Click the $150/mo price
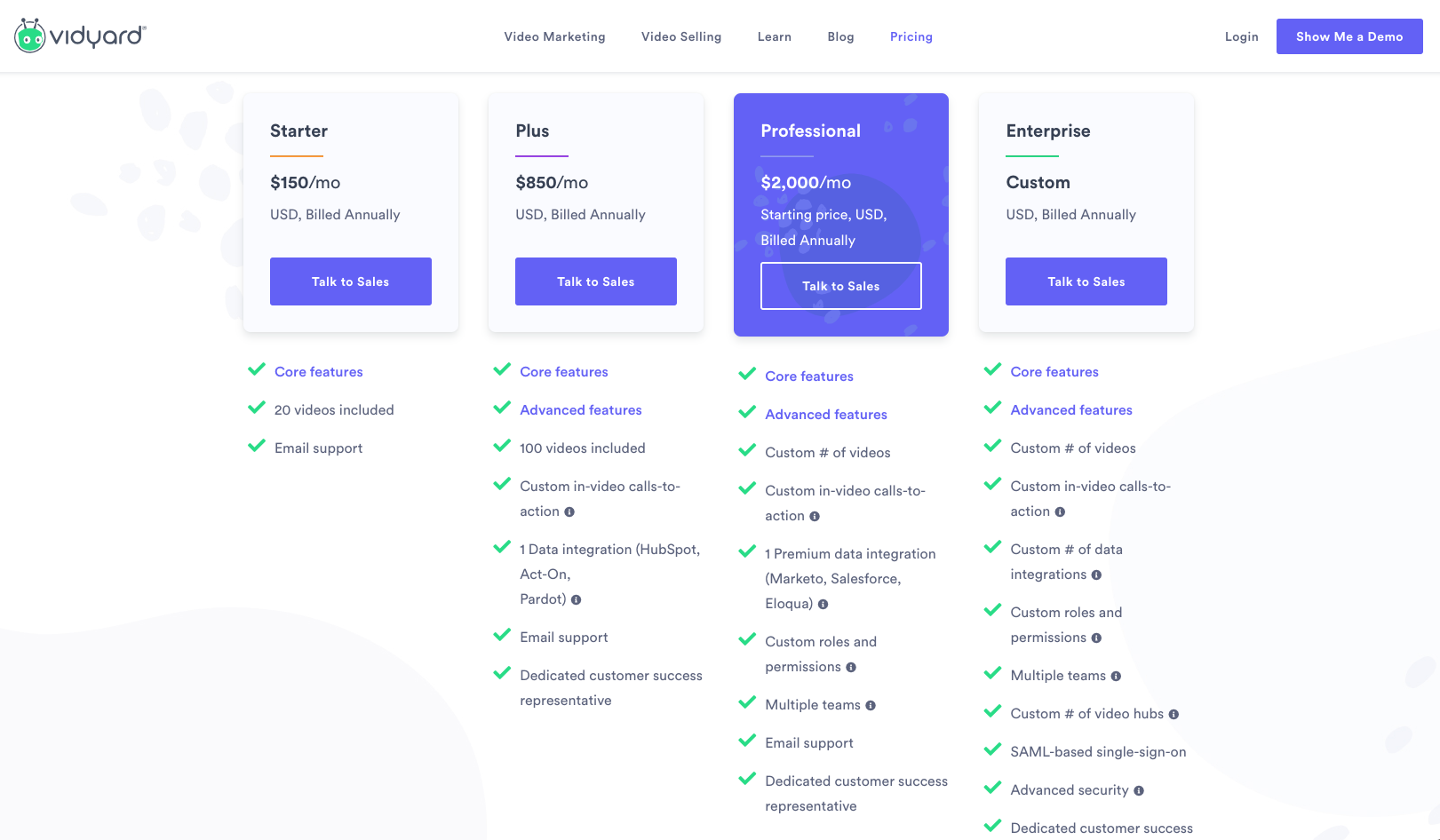Viewport: 1440px width, 840px height. (306, 183)
